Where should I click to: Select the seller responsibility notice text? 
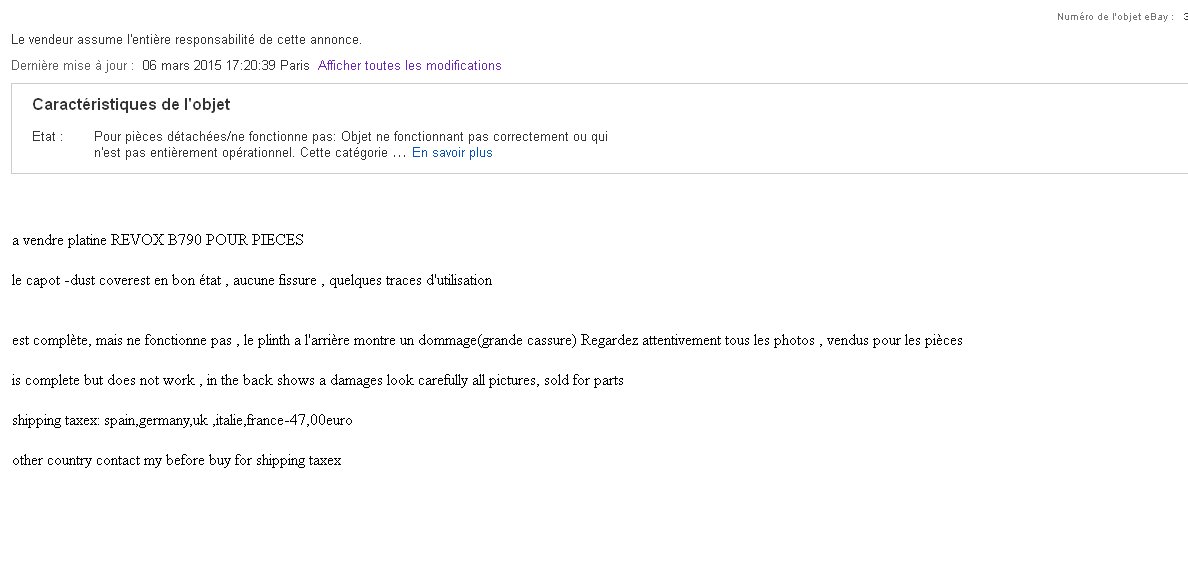pos(186,40)
